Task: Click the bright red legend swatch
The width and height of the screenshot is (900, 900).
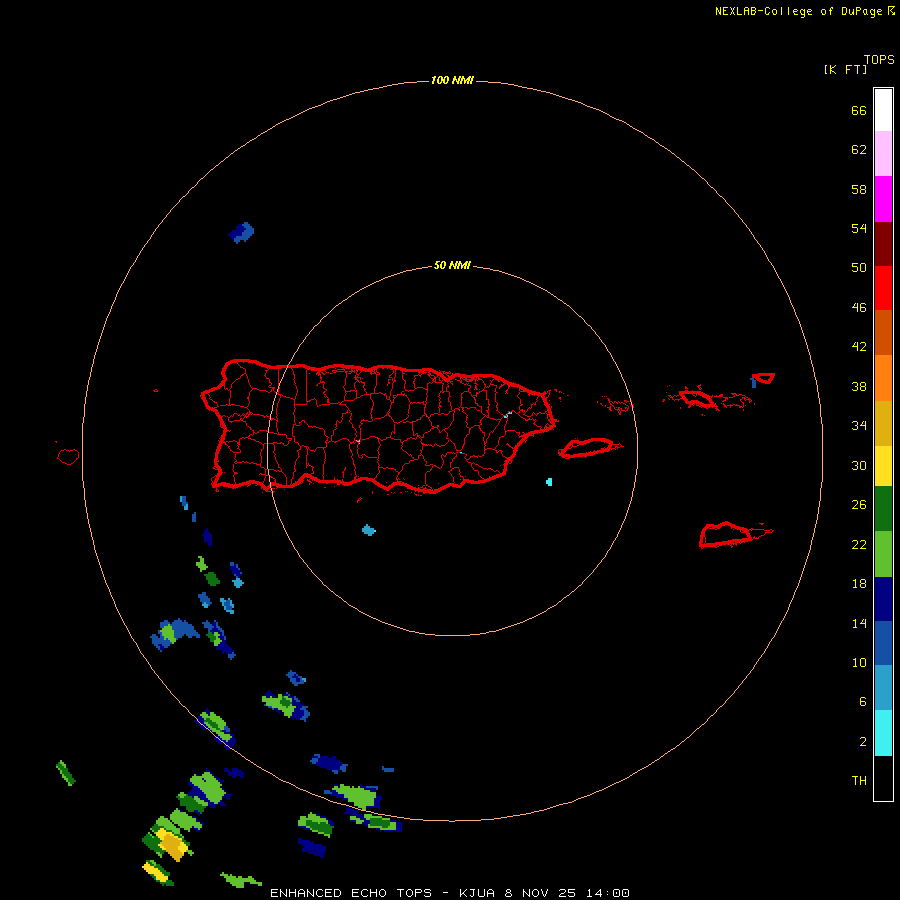Action: [x=883, y=288]
